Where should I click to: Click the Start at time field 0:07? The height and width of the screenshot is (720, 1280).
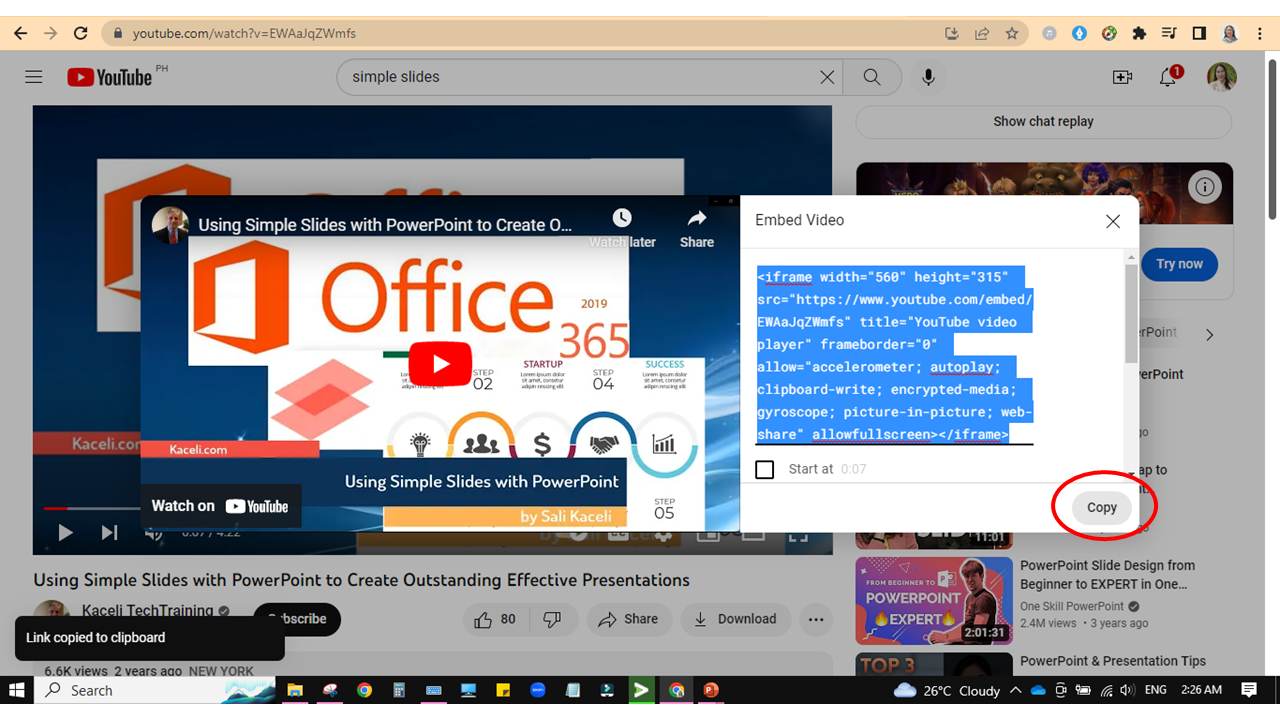(854, 469)
